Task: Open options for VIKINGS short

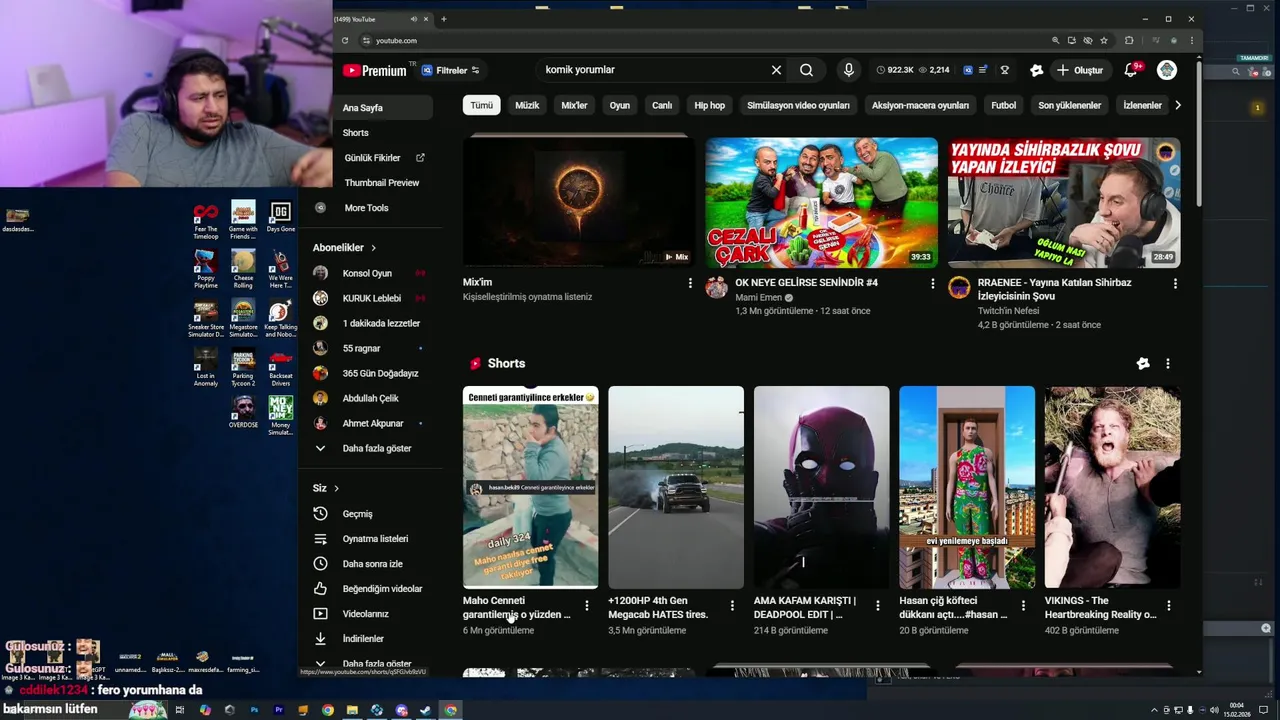Action: pyautogui.click(x=1168, y=605)
